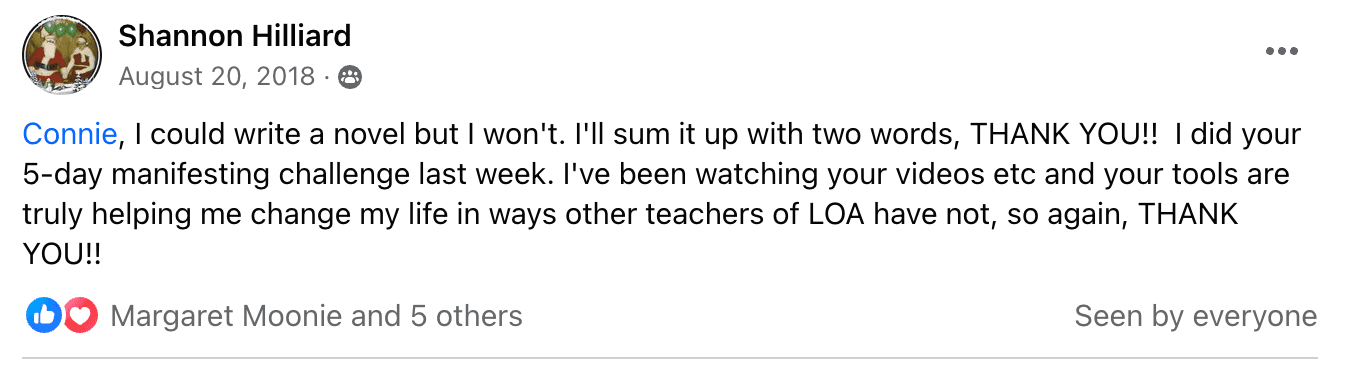1346x374 pixels.
Task: Open the August 20, 2018 post timestamp
Action: coord(217,77)
